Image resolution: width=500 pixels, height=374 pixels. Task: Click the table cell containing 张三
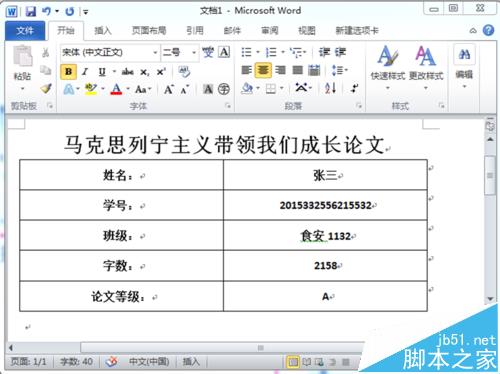tap(325, 175)
